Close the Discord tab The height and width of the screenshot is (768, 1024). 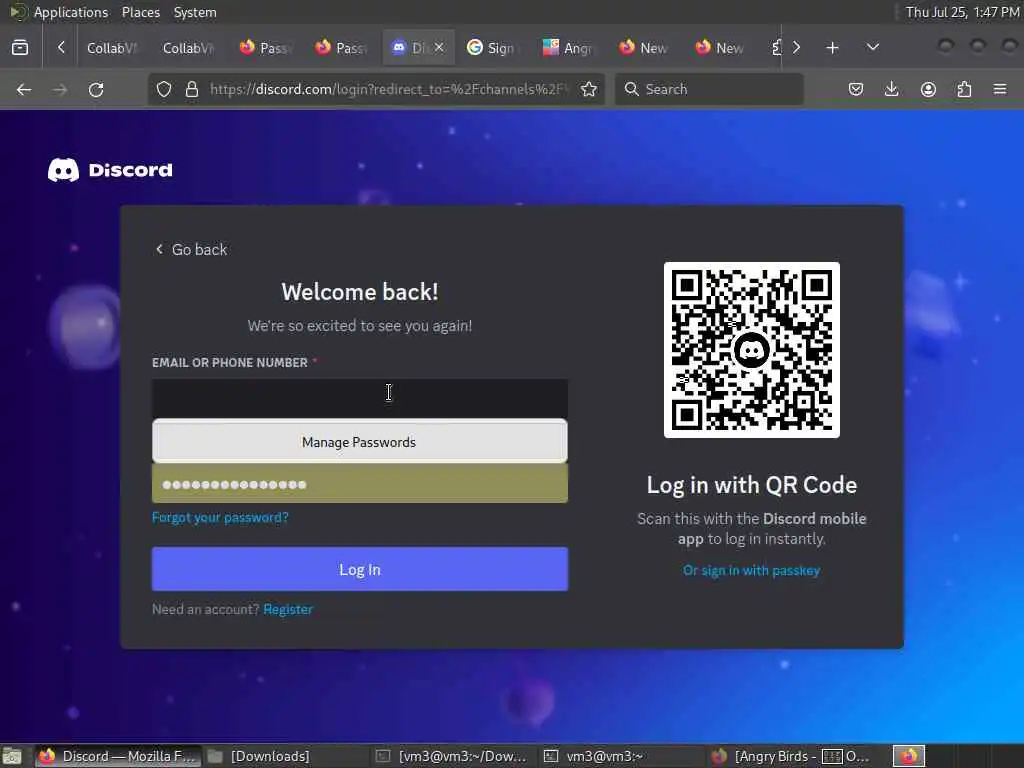(439, 47)
